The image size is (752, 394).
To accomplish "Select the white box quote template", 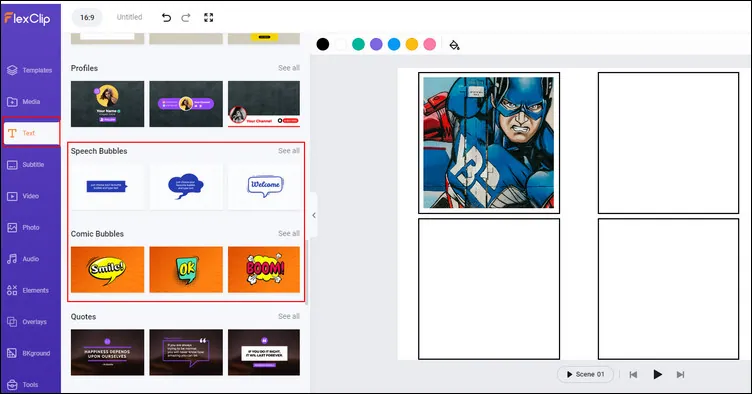I will pos(264,352).
